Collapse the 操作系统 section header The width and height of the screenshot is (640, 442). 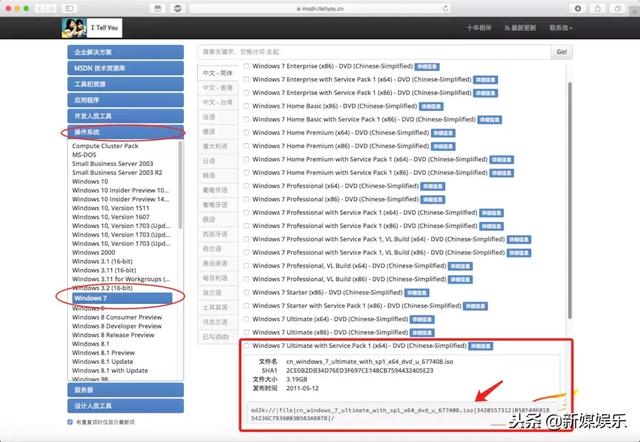point(125,132)
